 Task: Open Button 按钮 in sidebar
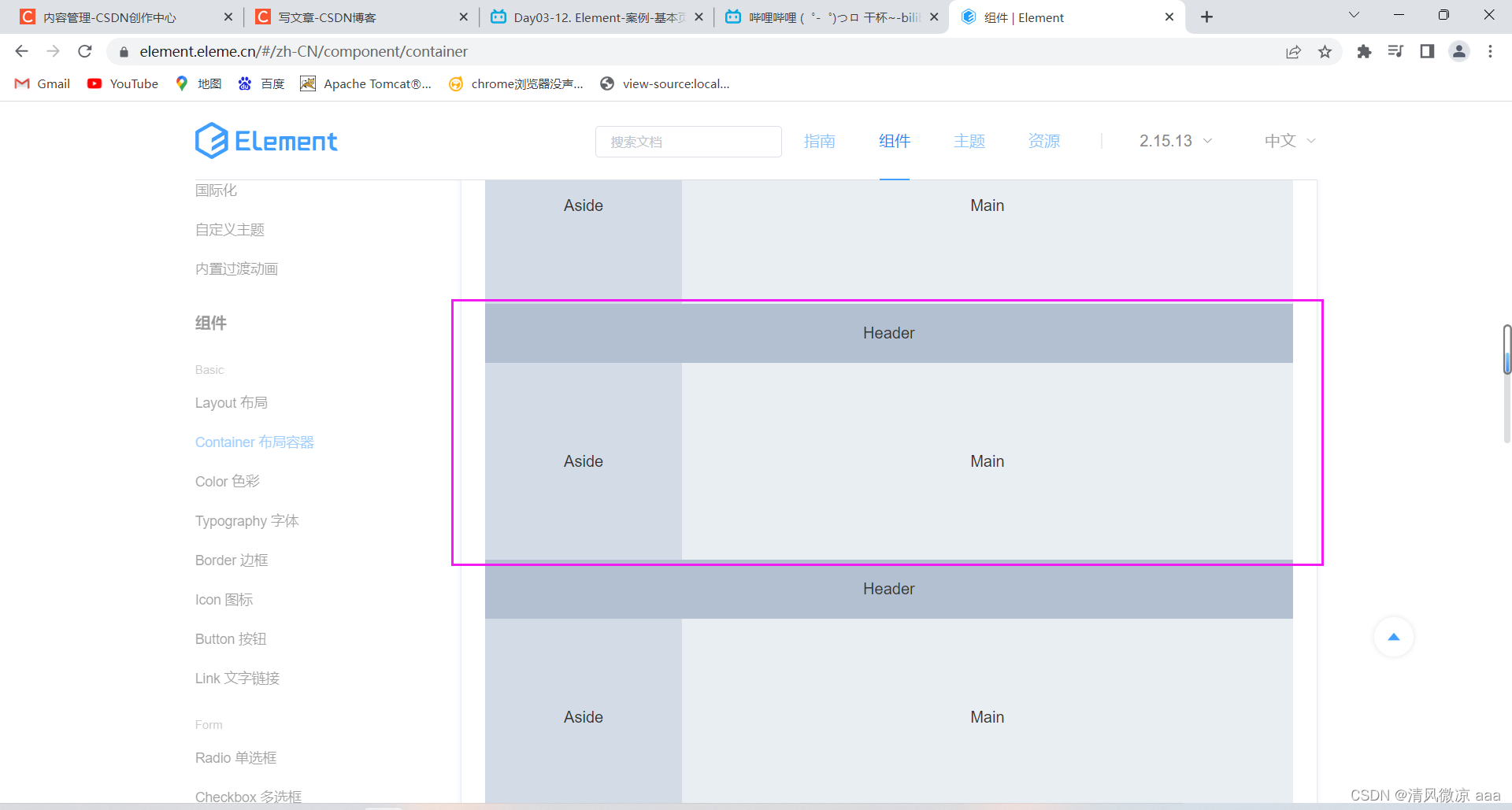231,639
